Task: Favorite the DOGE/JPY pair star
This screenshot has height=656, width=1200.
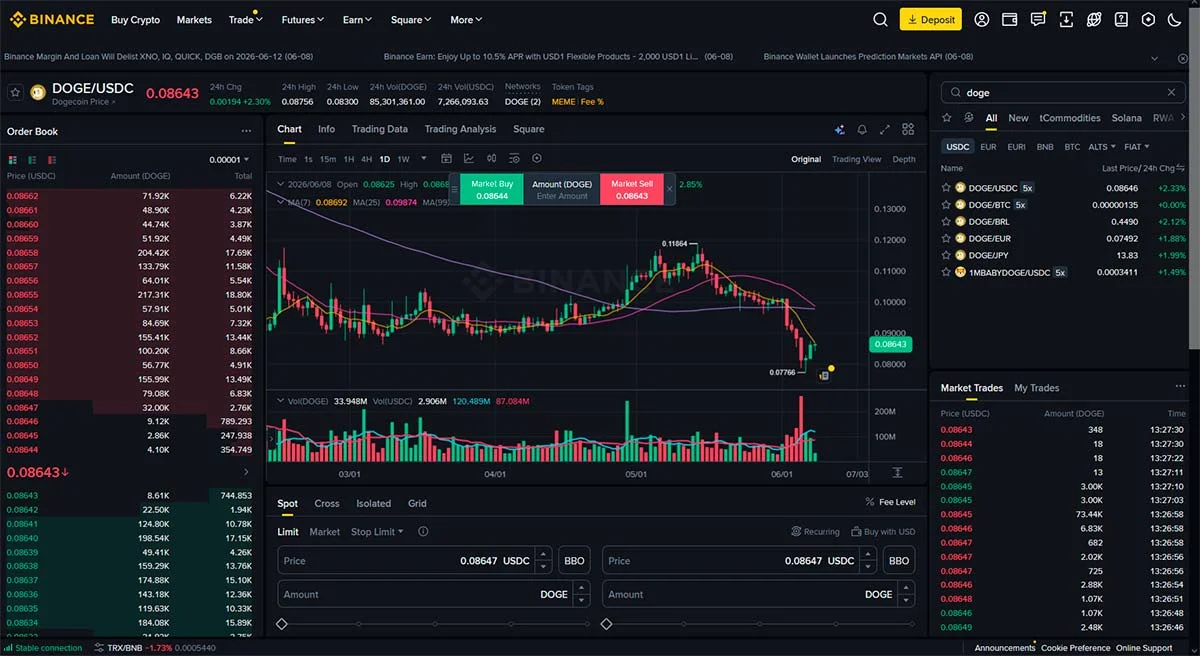Action: tap(946, 255)
